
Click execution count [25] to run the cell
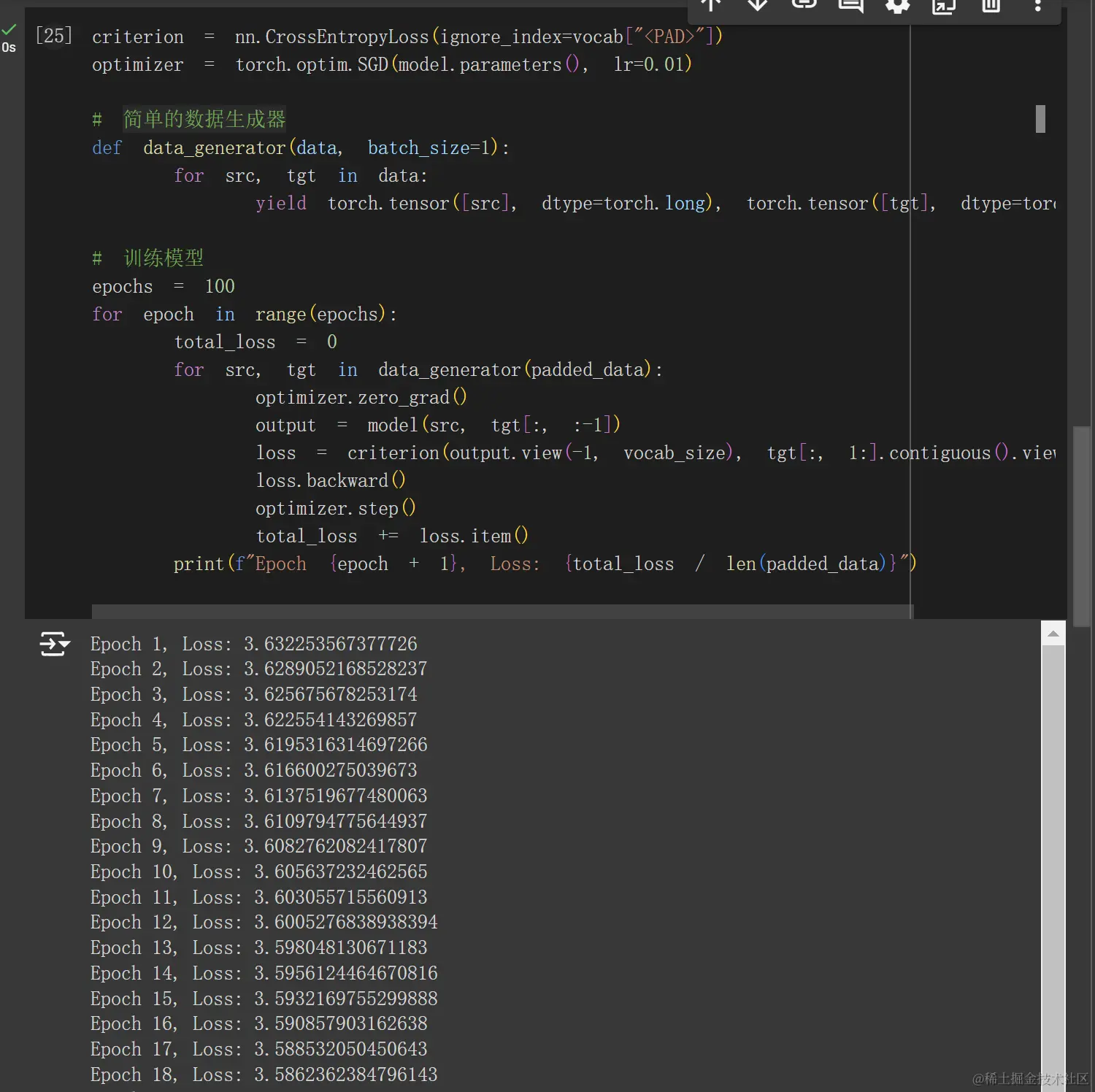pos(53,35)
